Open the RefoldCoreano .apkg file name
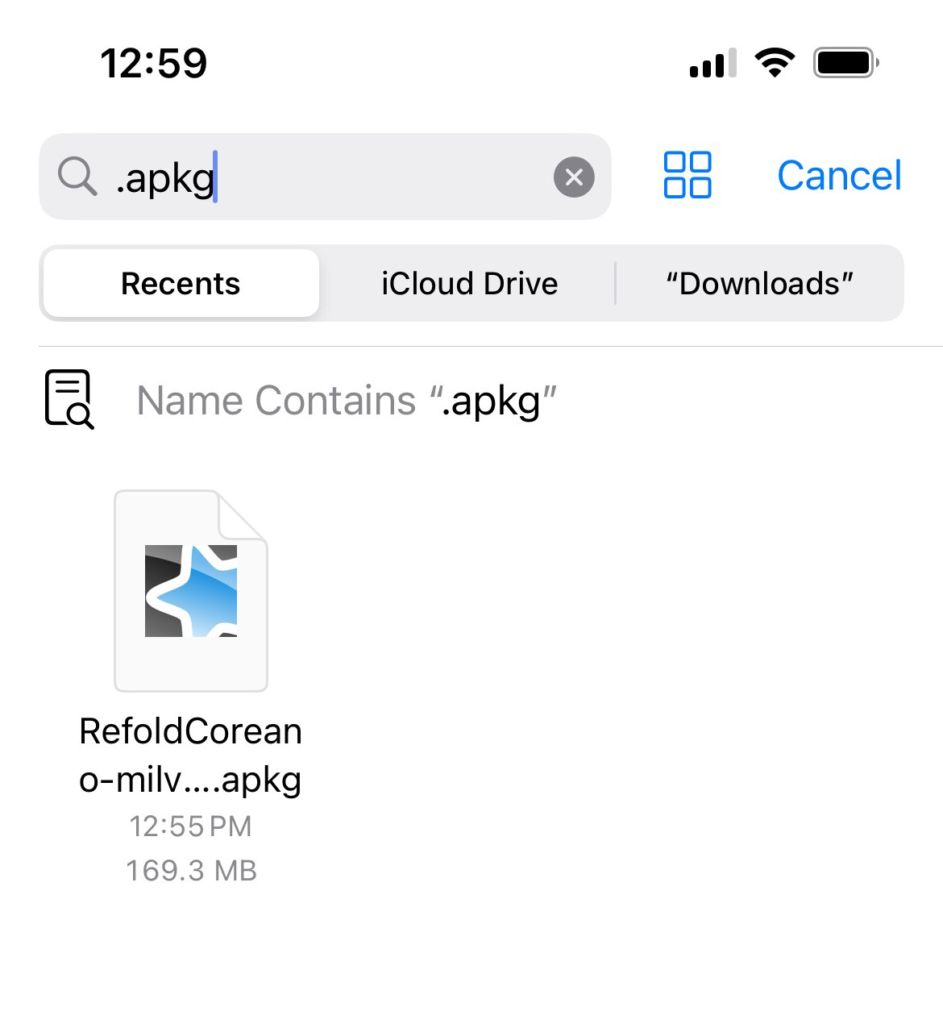The image size is (943, 1024). click(190, 756)
